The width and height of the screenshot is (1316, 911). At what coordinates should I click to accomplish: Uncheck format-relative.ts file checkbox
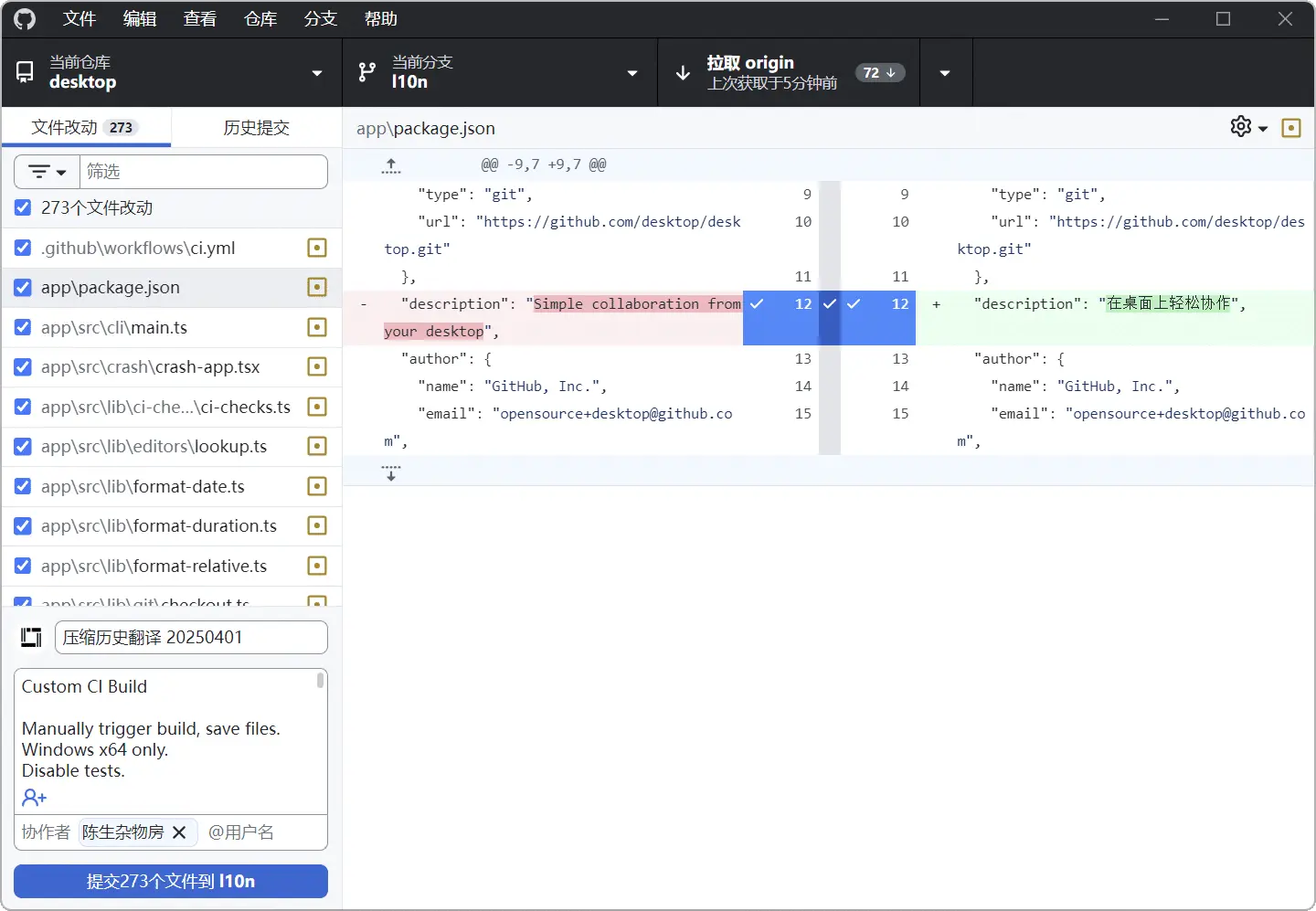pos(23,566)
